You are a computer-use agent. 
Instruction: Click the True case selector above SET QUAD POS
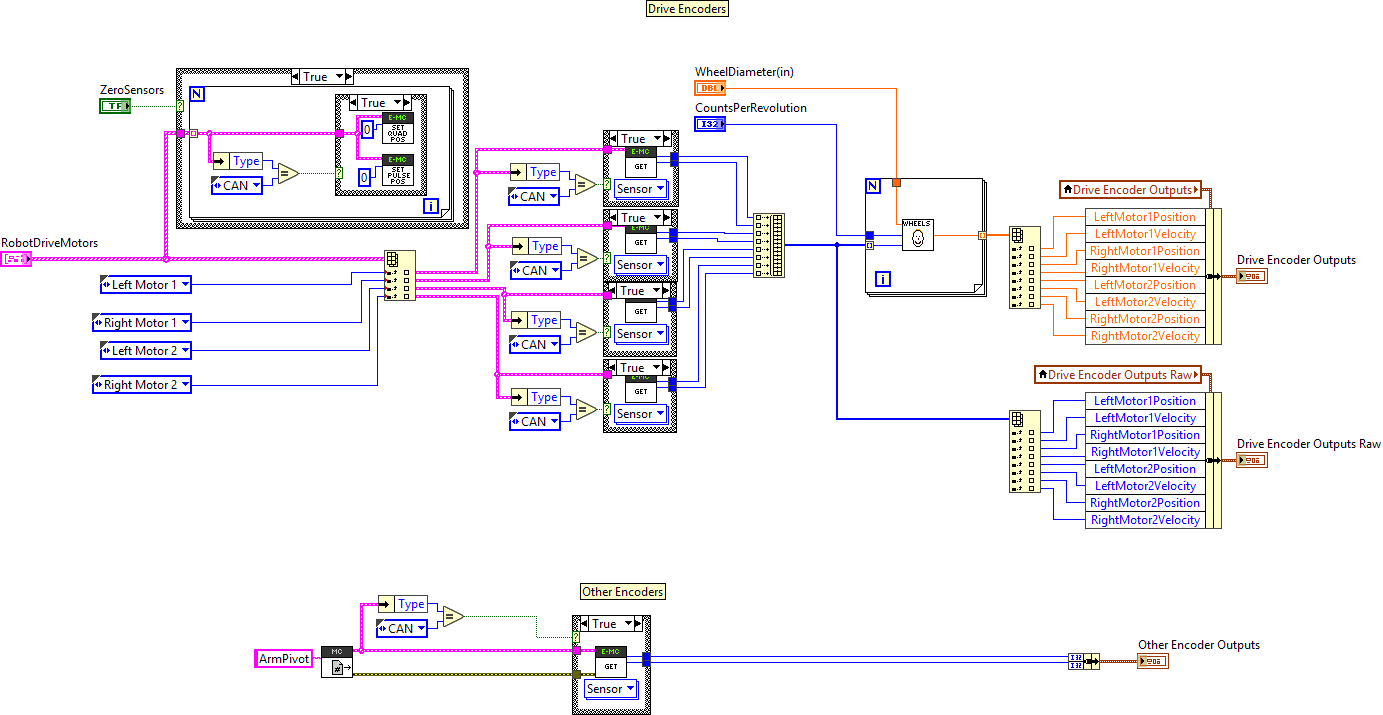point(382,101)
